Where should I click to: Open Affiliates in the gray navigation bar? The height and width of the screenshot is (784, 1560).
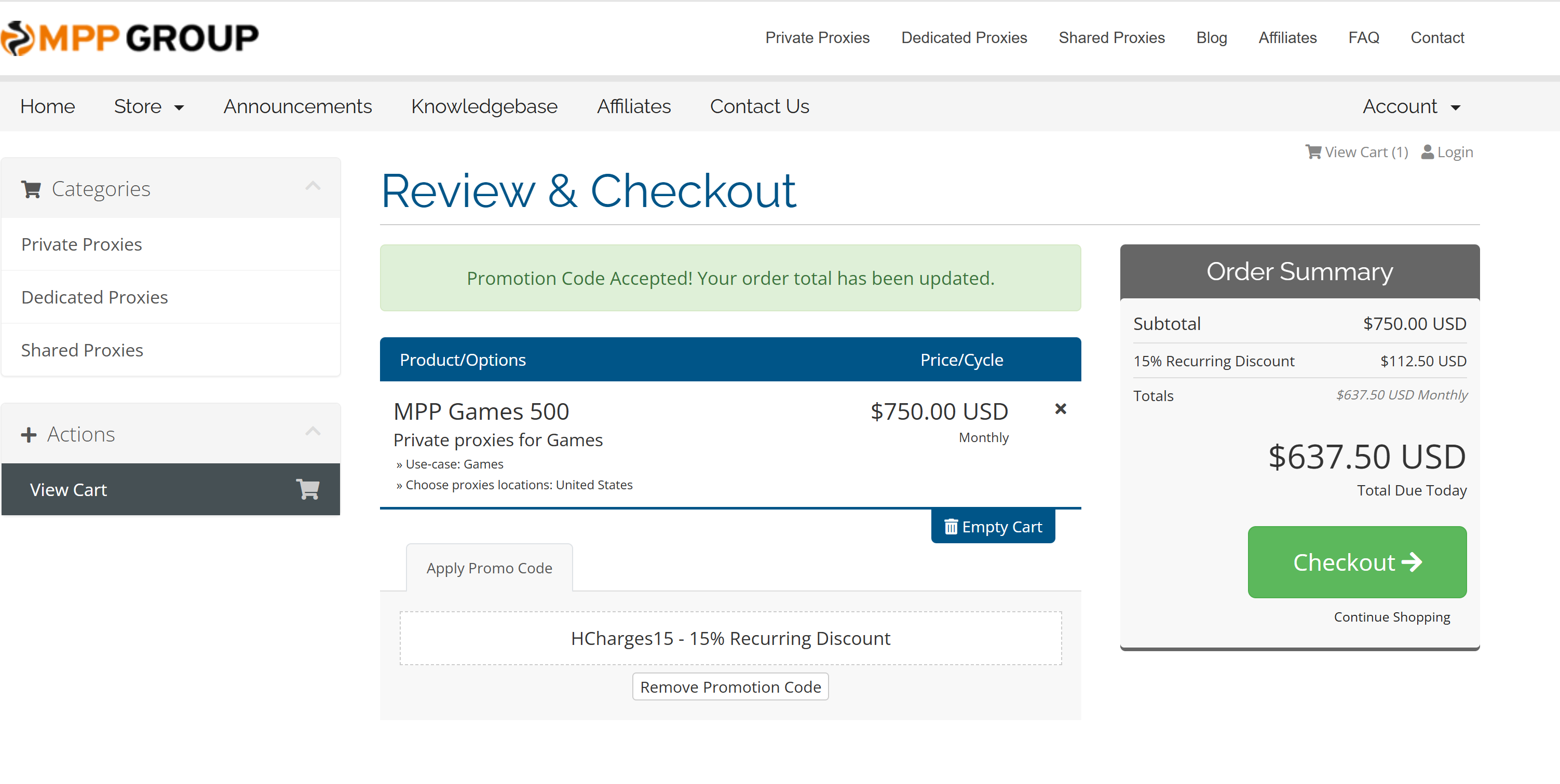tap(633, 106)
